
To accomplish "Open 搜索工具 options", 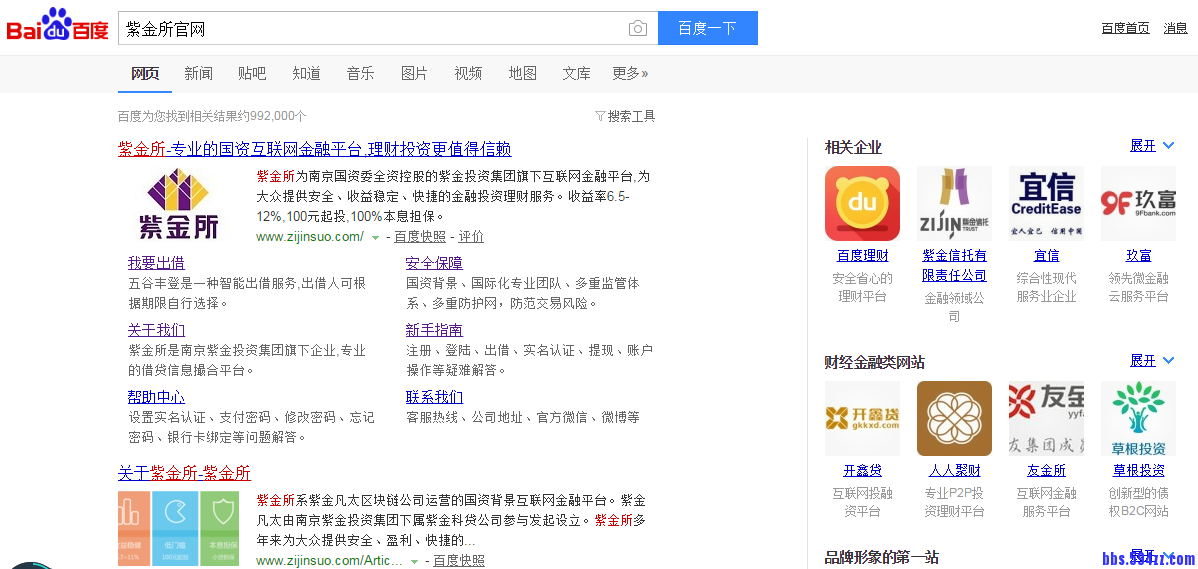I will (x=631, y=116).
